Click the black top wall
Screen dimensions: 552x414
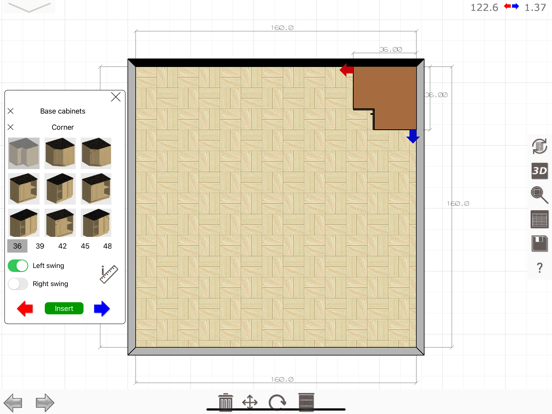pos(276,63)
